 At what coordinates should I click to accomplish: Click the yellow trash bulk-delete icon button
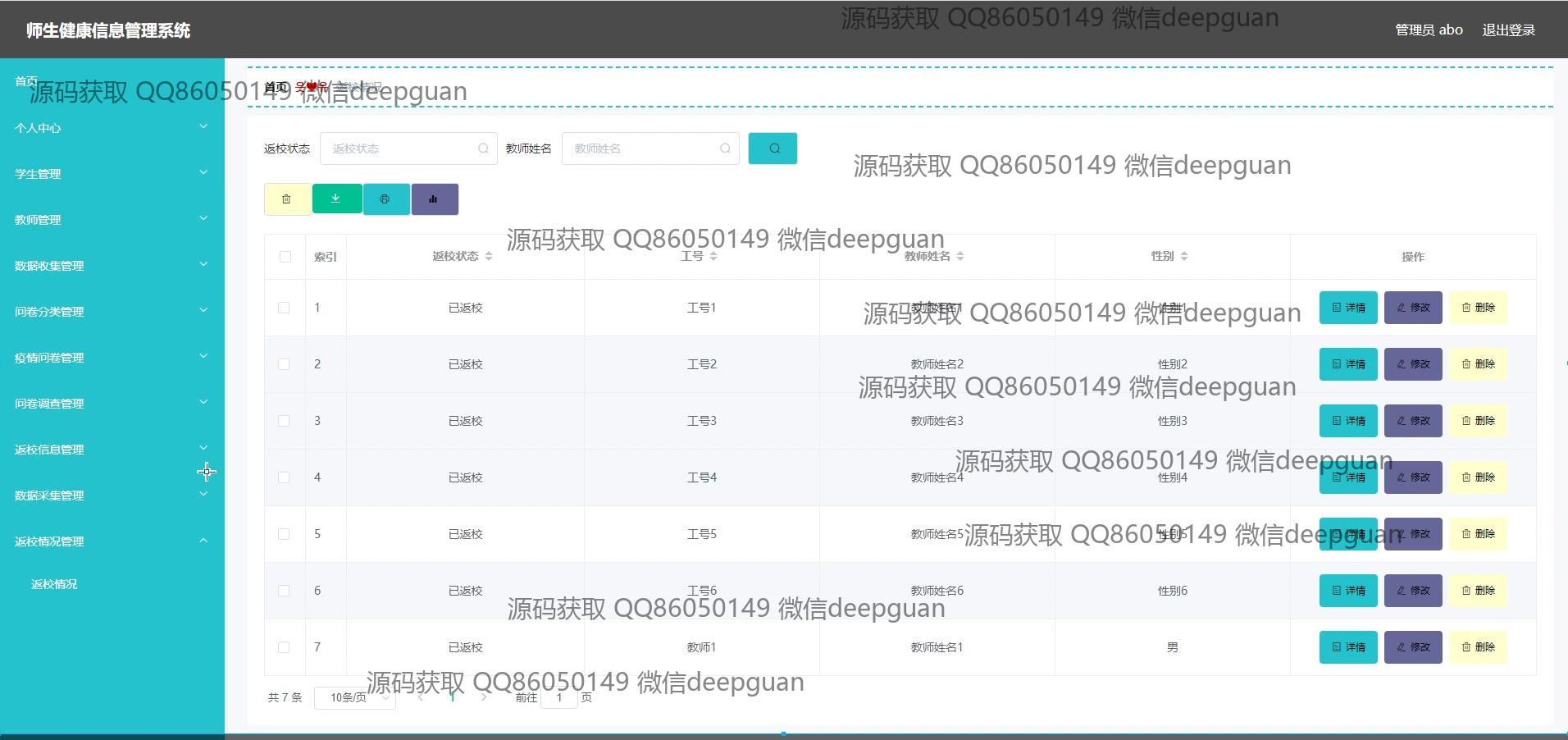pos(287,199)
